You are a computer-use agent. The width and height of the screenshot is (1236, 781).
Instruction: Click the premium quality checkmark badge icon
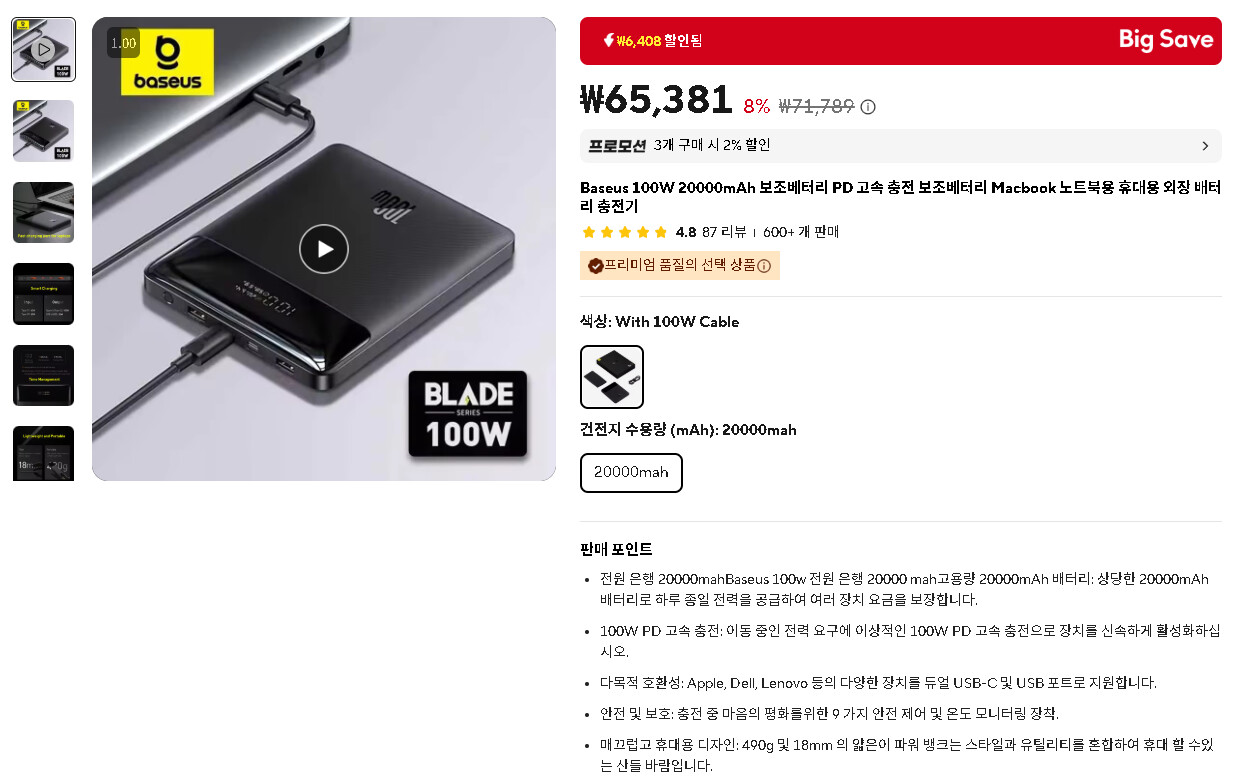tap(595, 266)
